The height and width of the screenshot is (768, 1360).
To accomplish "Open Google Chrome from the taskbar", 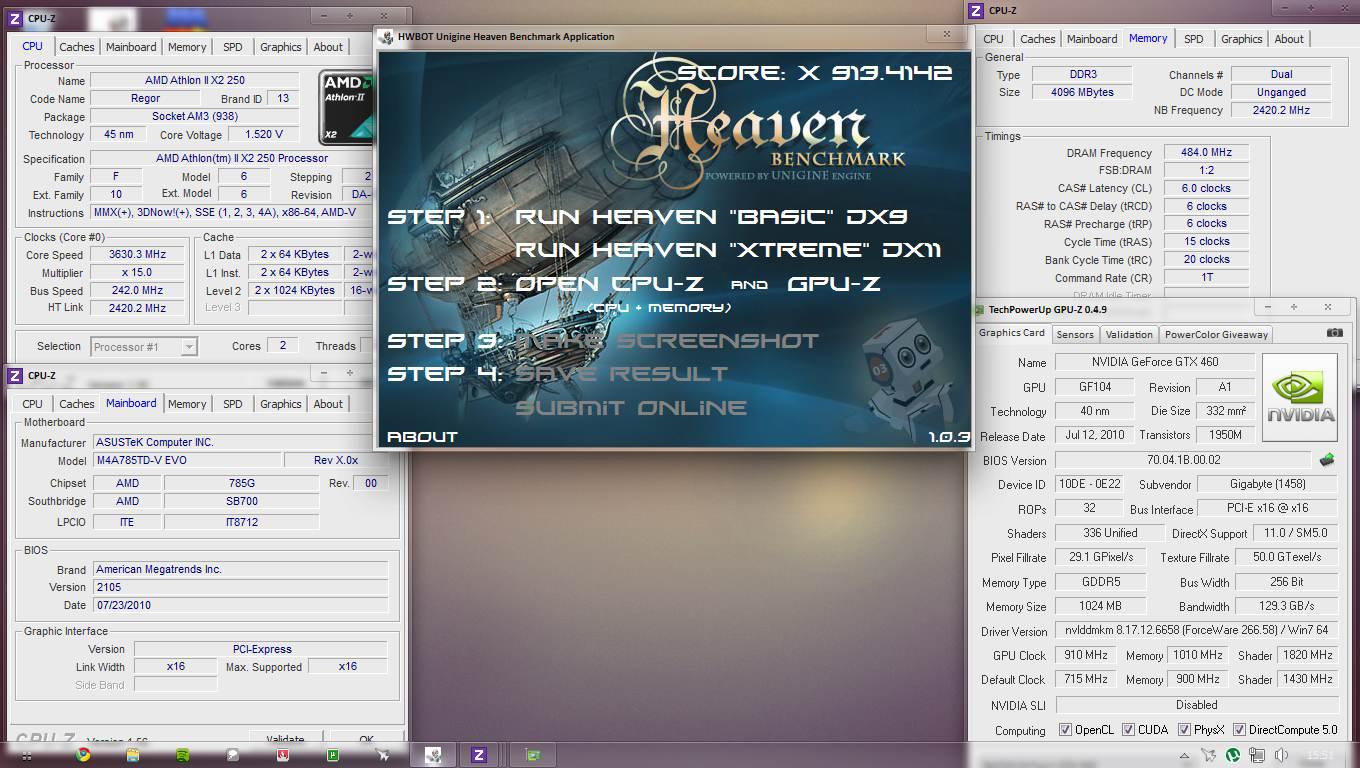I will (82, 755).
